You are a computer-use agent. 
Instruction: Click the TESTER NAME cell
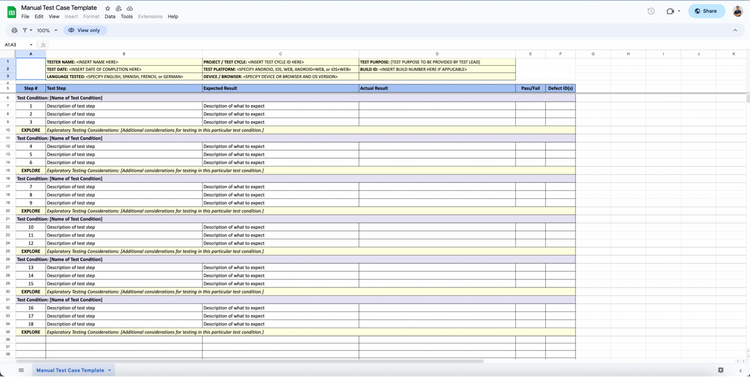(x=124, y=62)
